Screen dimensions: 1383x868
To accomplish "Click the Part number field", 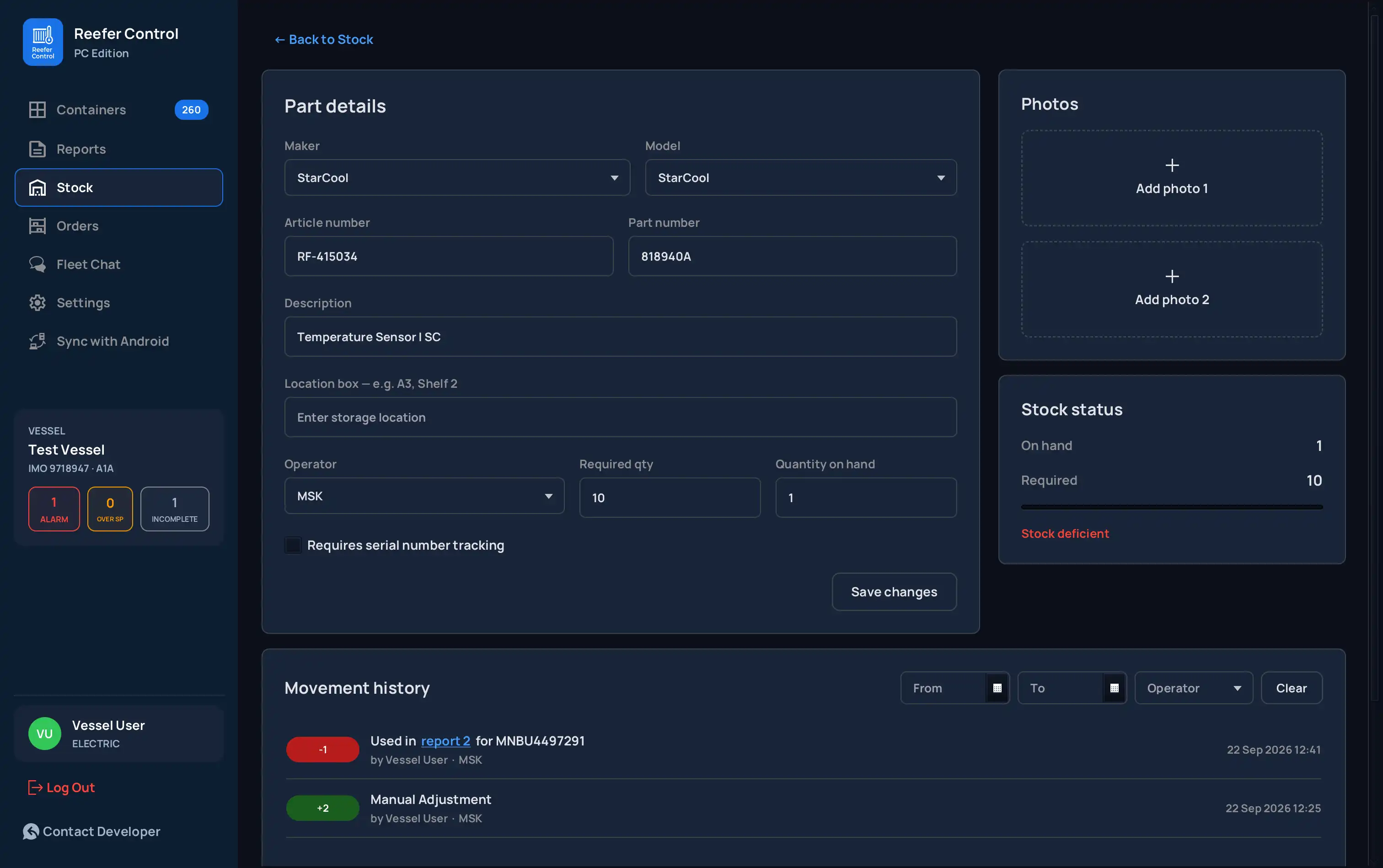I will tap(792, 256).
